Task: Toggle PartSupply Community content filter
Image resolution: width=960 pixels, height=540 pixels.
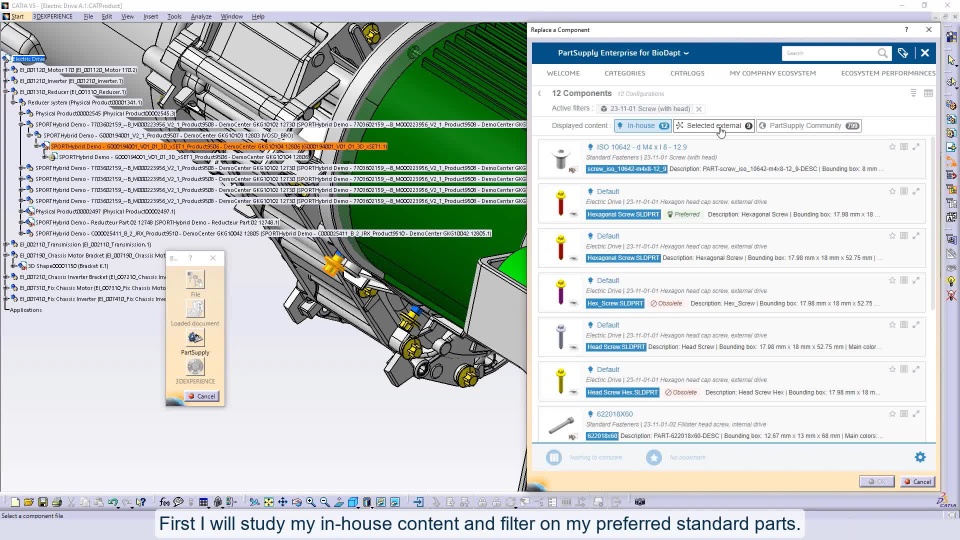Action: [809, 126]
